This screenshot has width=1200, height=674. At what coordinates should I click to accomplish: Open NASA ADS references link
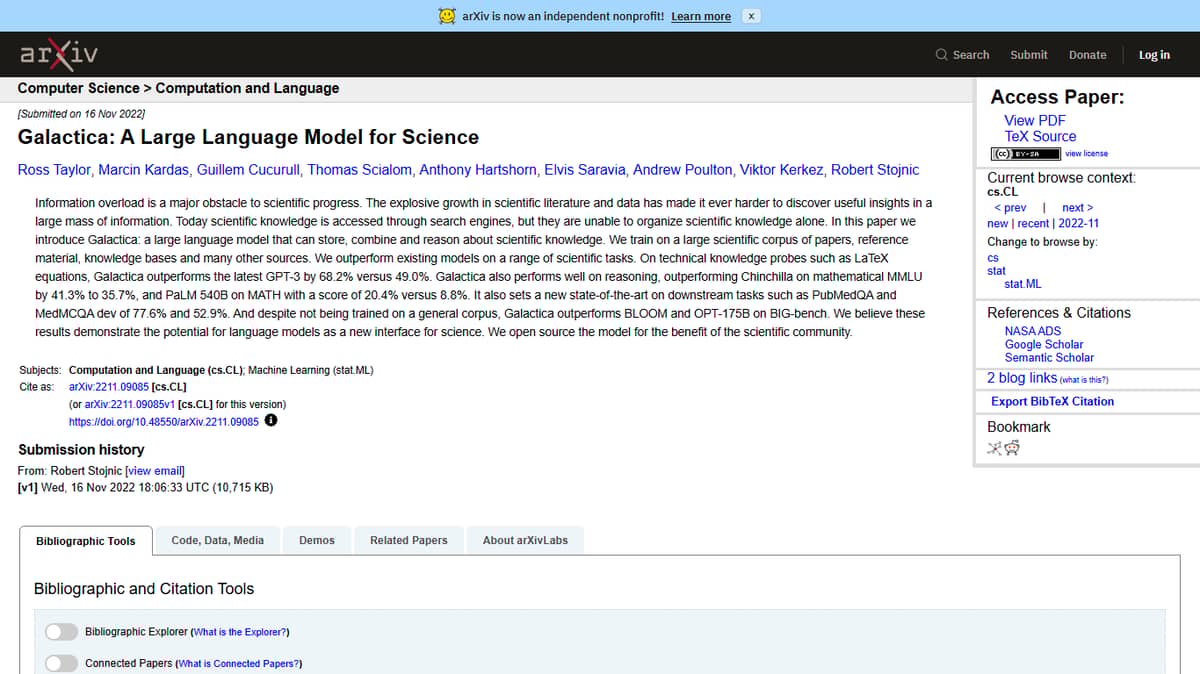(x=1033, y=331)
